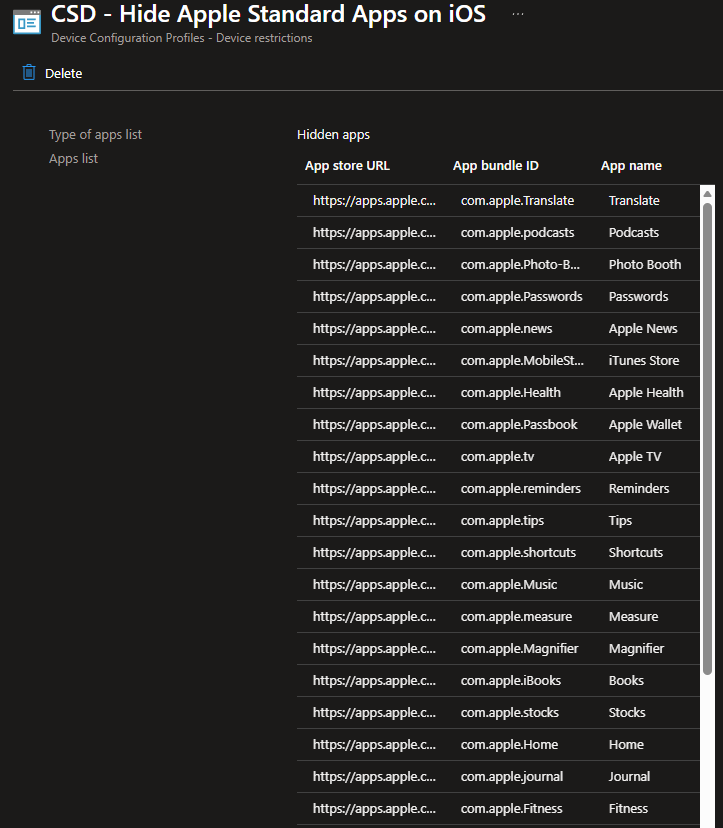The image size is (723, 828).
Task: Click the Hidden apps value
Action: (333, 135)
